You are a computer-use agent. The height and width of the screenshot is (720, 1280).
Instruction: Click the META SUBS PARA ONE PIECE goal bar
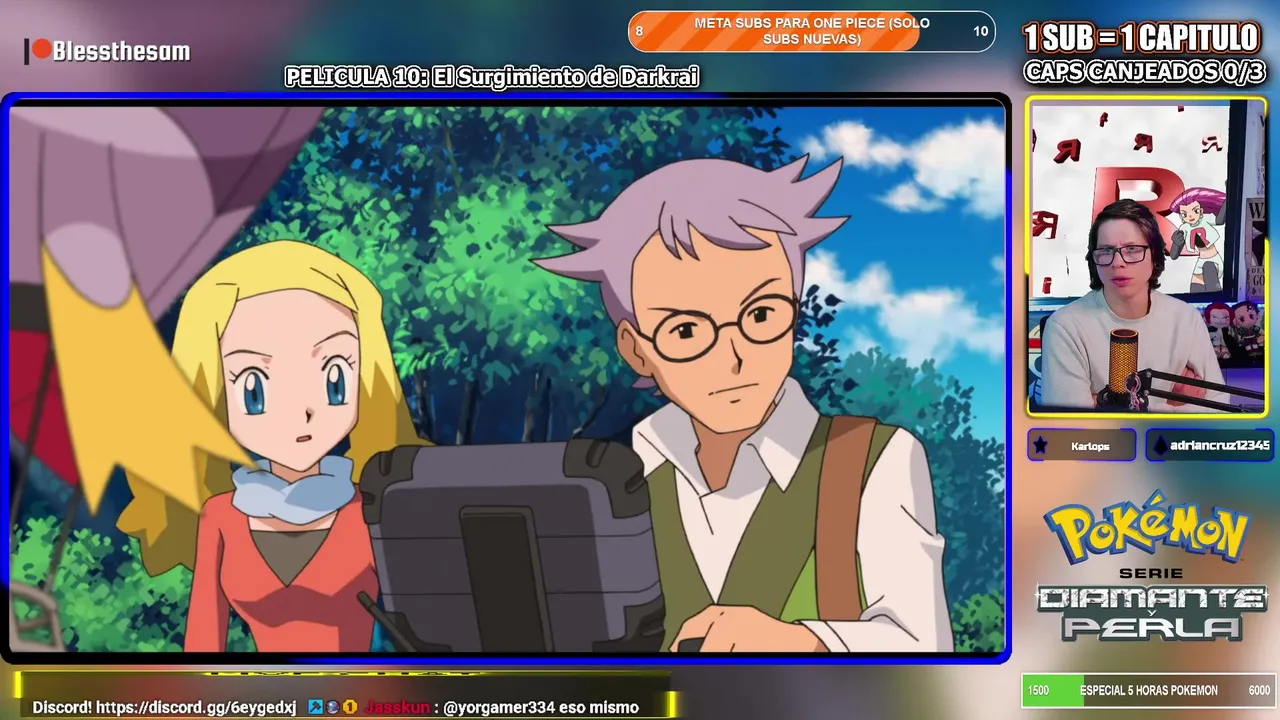[x=811, y=31]
